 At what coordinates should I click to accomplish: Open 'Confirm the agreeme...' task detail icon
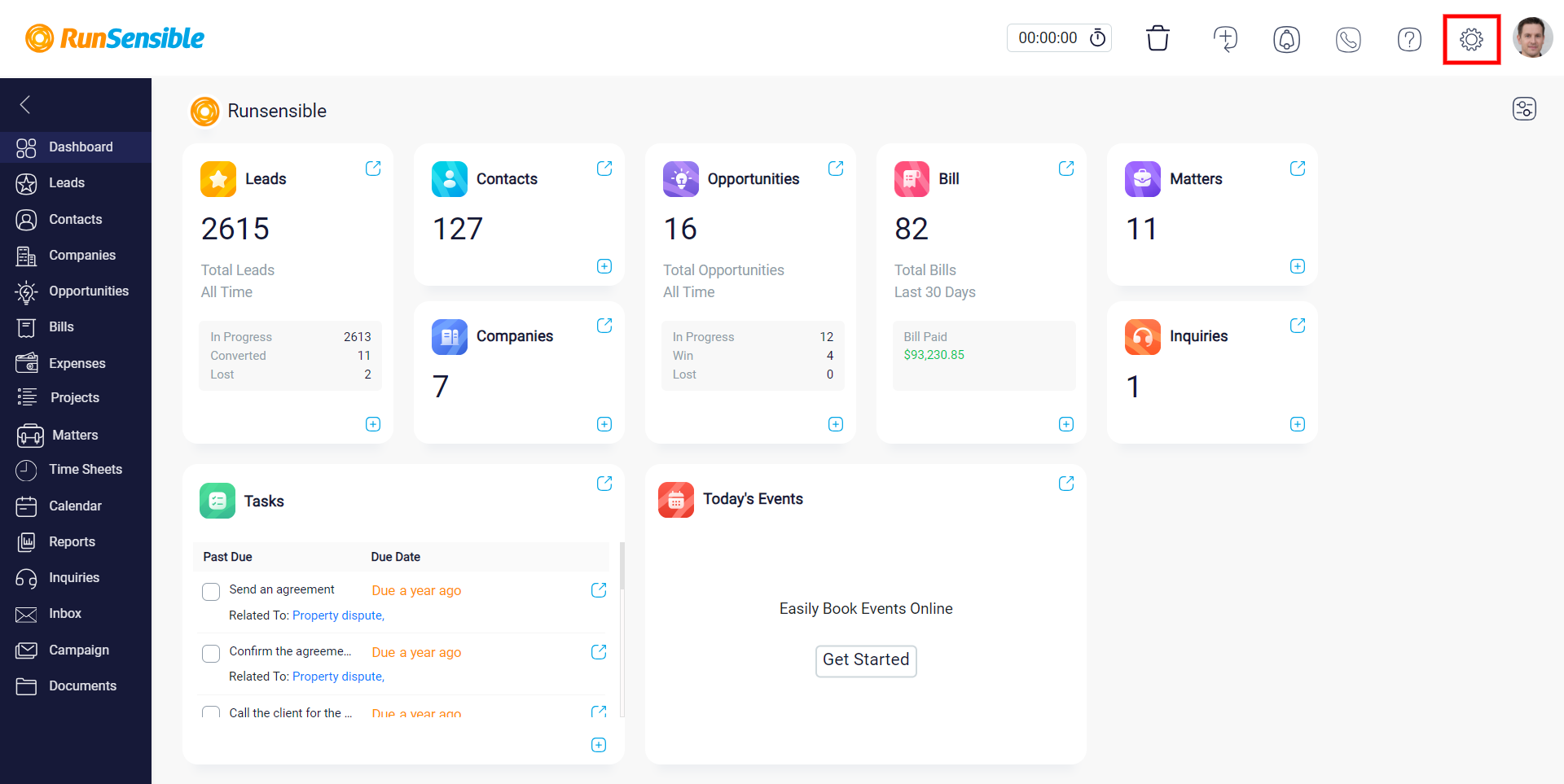click(599, 652)
